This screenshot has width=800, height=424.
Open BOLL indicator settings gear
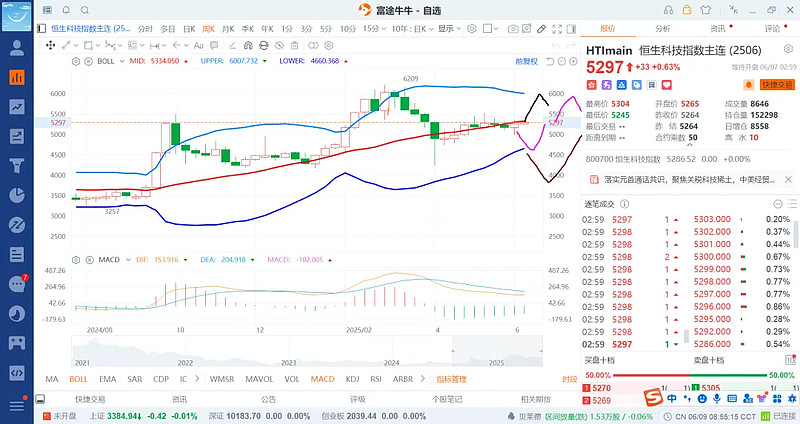76,61
